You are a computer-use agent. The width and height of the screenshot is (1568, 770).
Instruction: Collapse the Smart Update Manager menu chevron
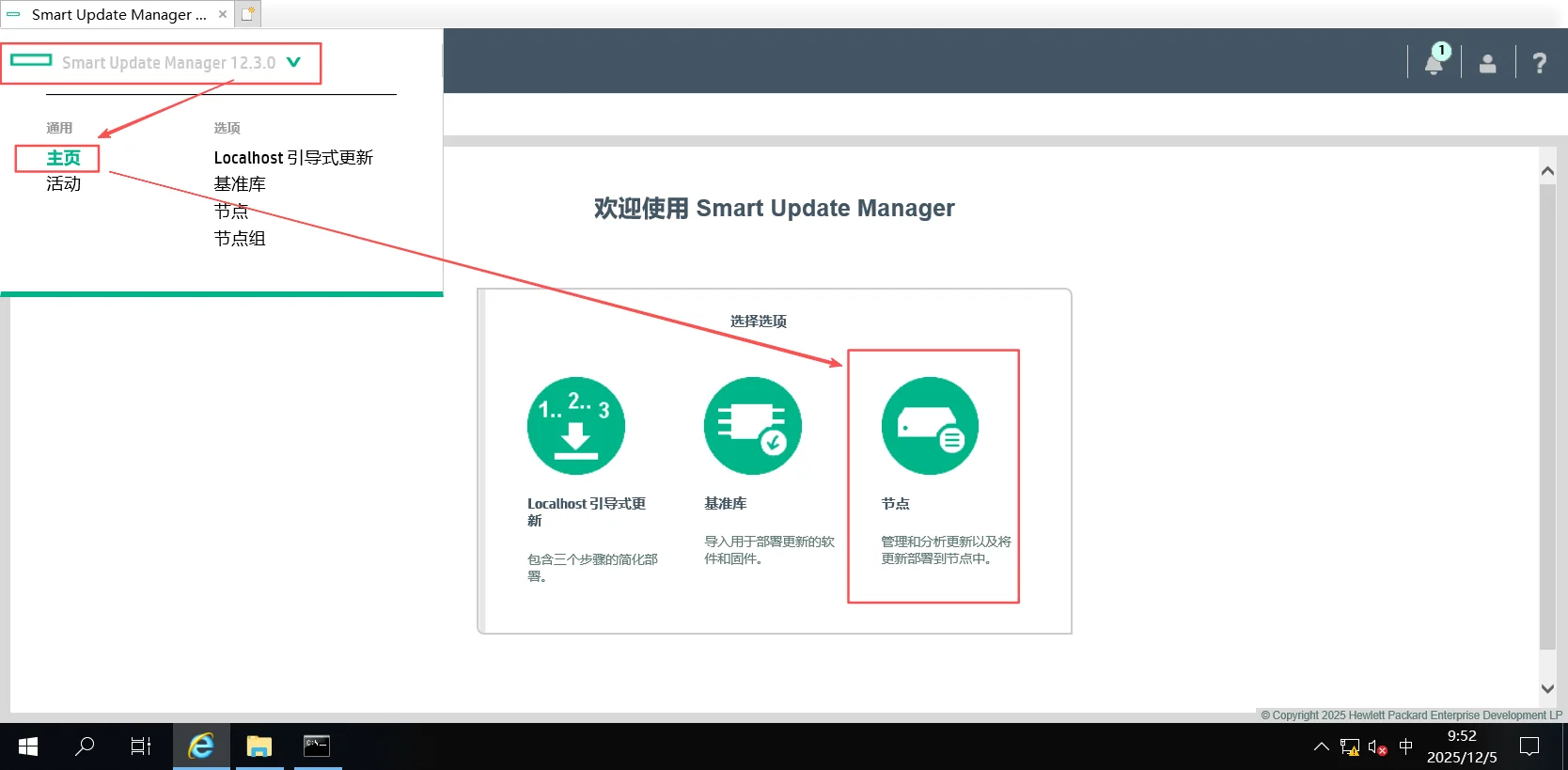(293, 62)
